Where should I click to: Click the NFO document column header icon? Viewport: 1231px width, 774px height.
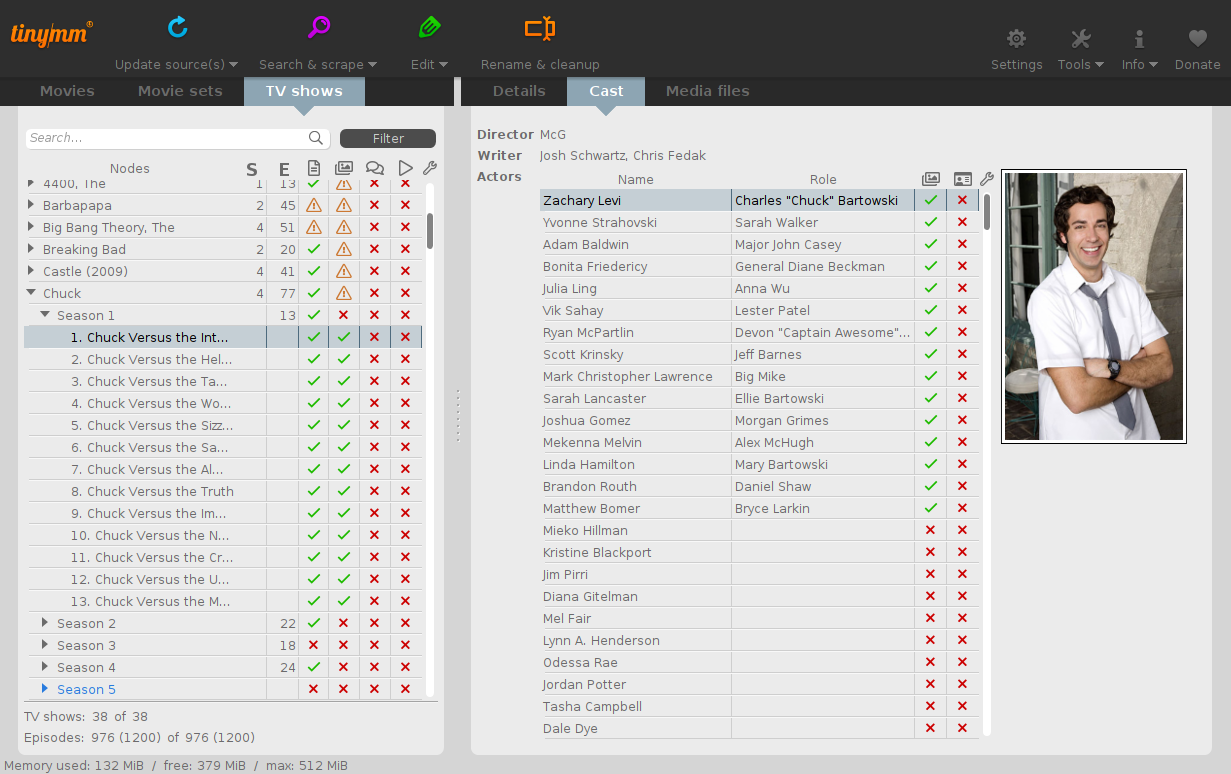314,168
